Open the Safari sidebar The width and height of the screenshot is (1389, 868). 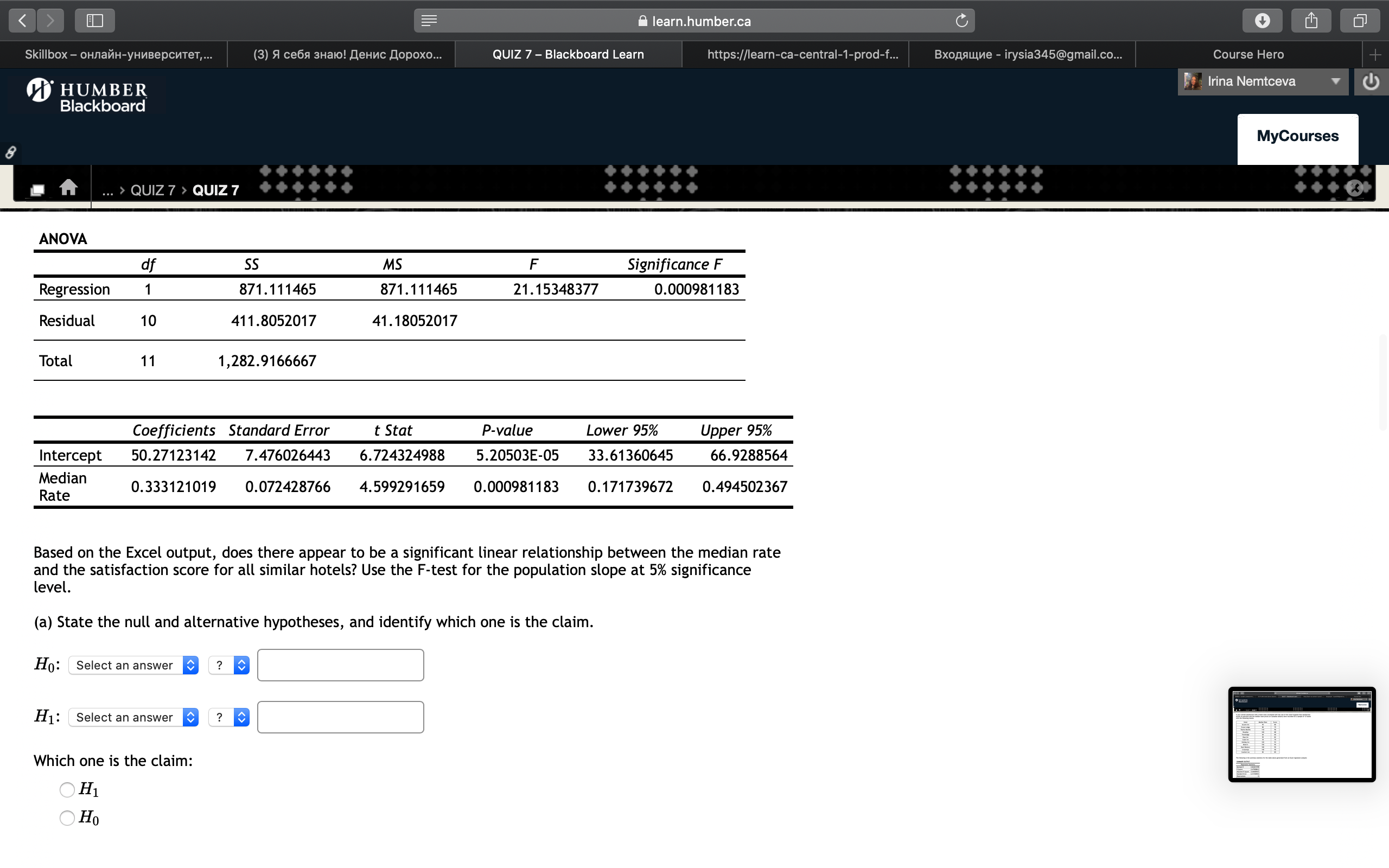pyautogui.click(x=94, y=20)
